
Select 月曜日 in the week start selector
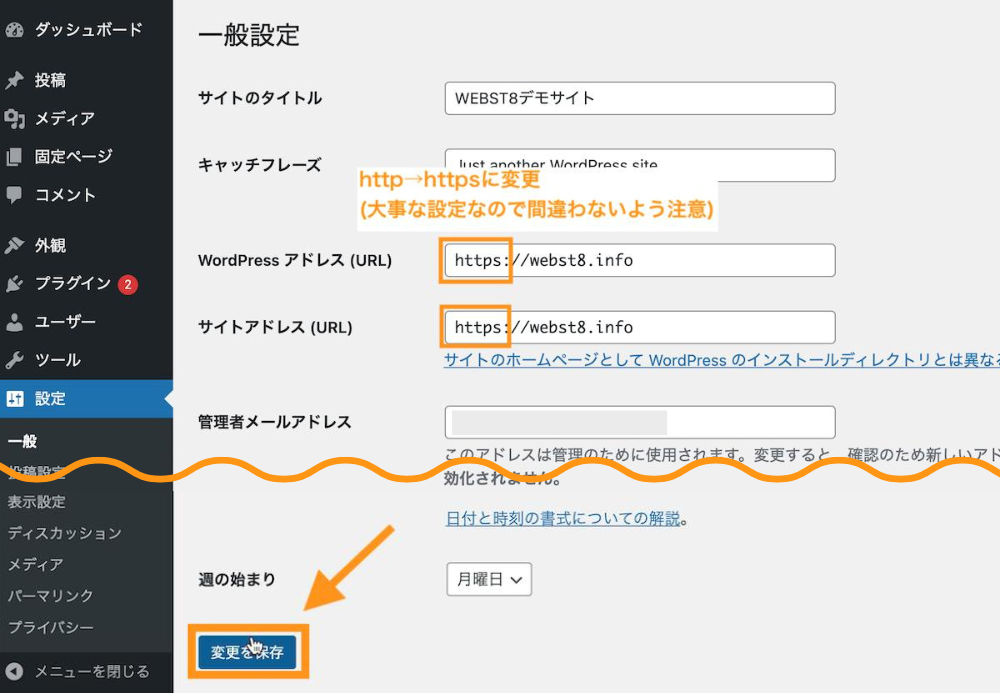click(488, 579)
